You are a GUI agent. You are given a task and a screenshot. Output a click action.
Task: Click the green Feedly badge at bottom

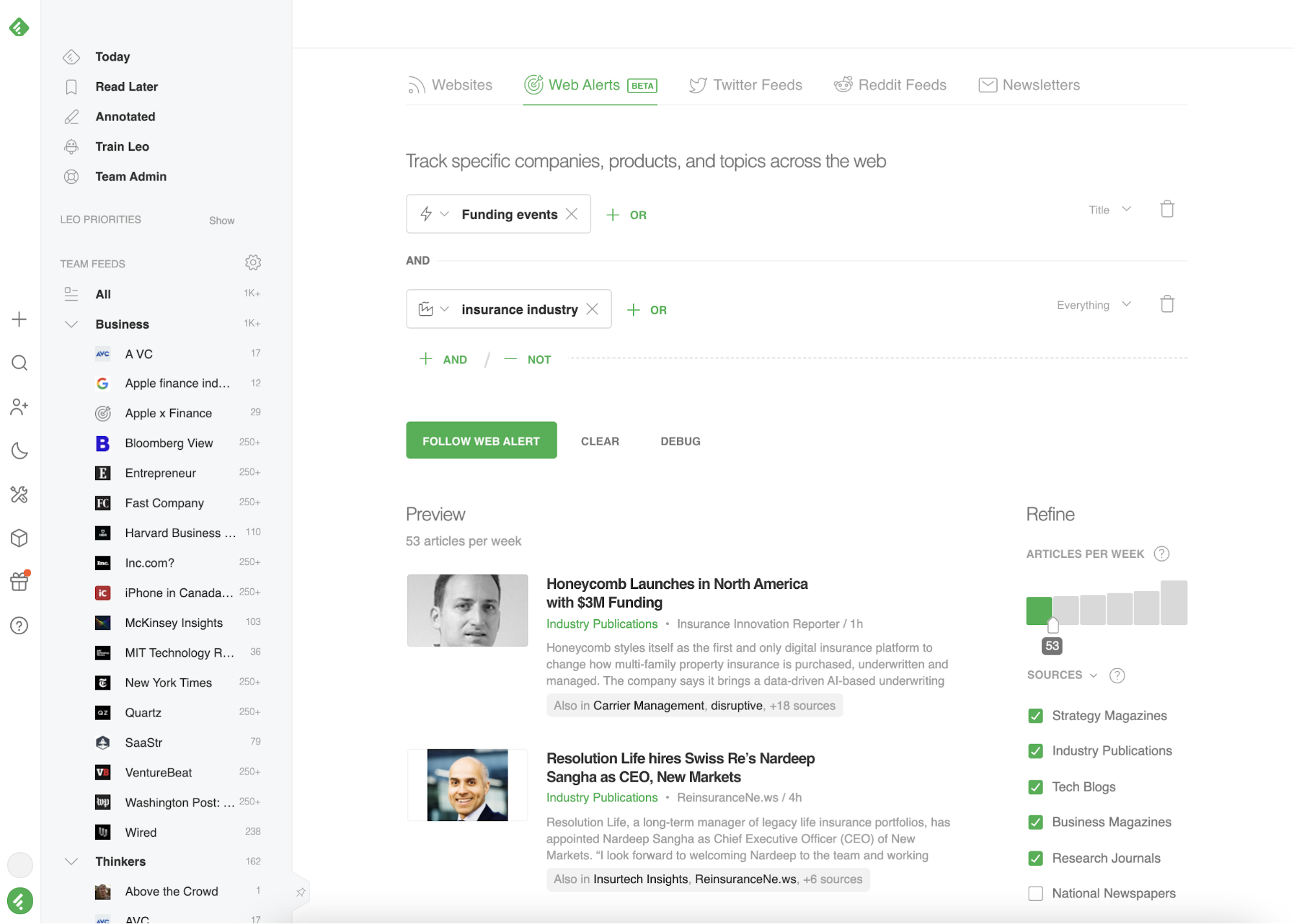pos(20,901)
